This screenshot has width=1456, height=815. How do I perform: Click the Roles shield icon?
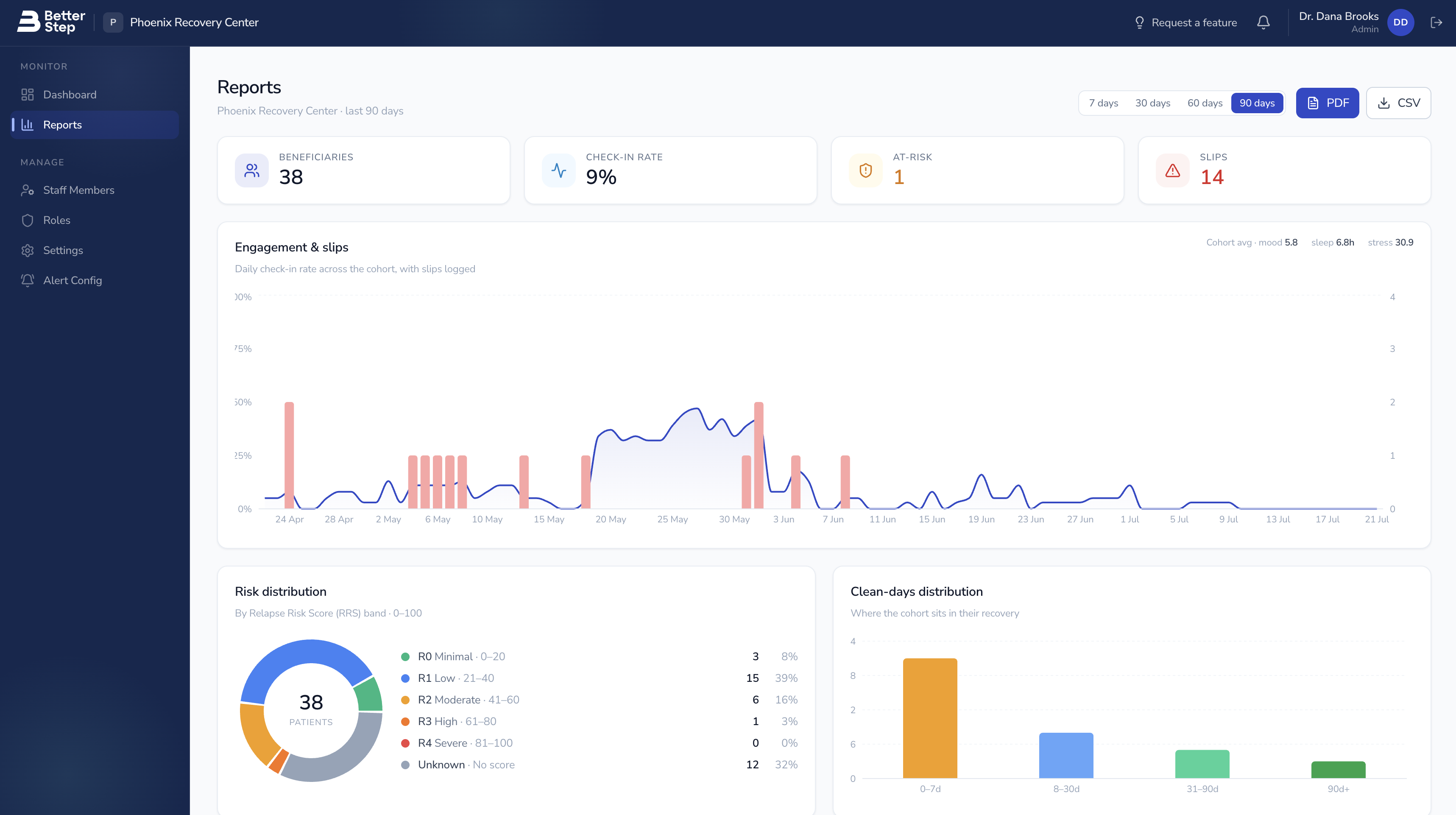tap(28, 220)
